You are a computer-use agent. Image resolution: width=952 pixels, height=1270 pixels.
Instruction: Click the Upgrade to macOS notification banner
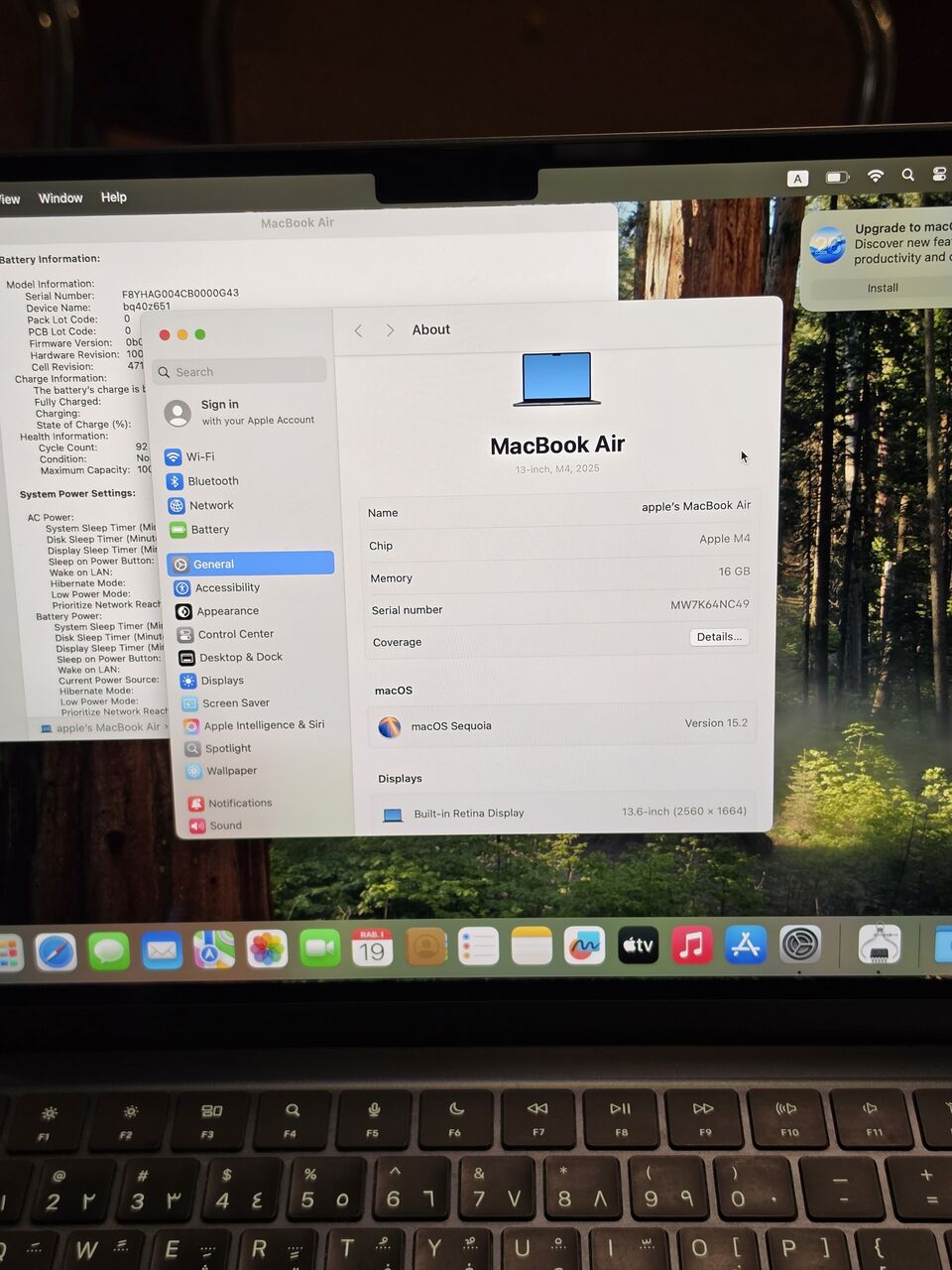(878, 262)
